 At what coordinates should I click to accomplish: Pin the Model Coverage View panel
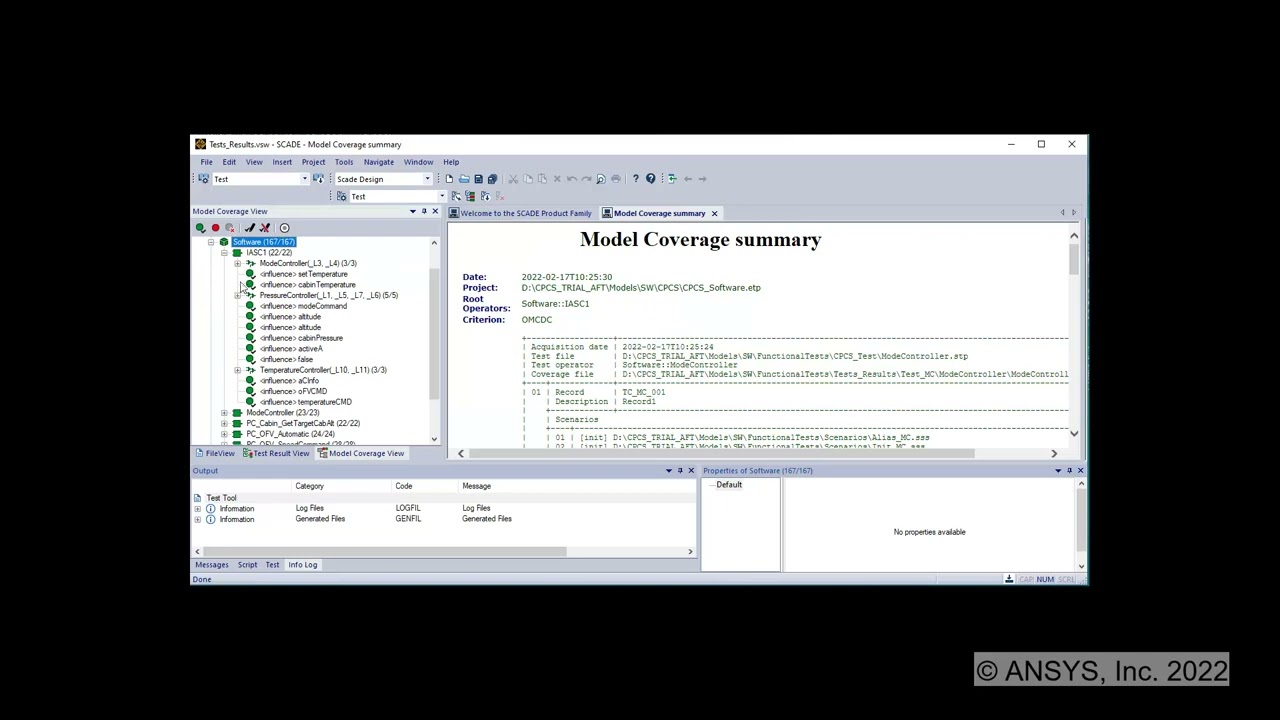[x=424, y=211]
